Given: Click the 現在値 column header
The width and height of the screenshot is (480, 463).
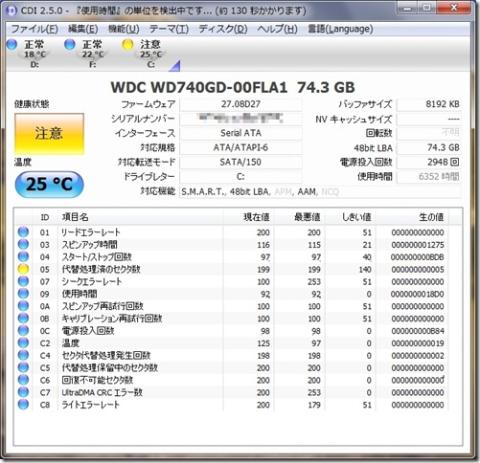Looking at the screenshot, I should click(248, 217).
